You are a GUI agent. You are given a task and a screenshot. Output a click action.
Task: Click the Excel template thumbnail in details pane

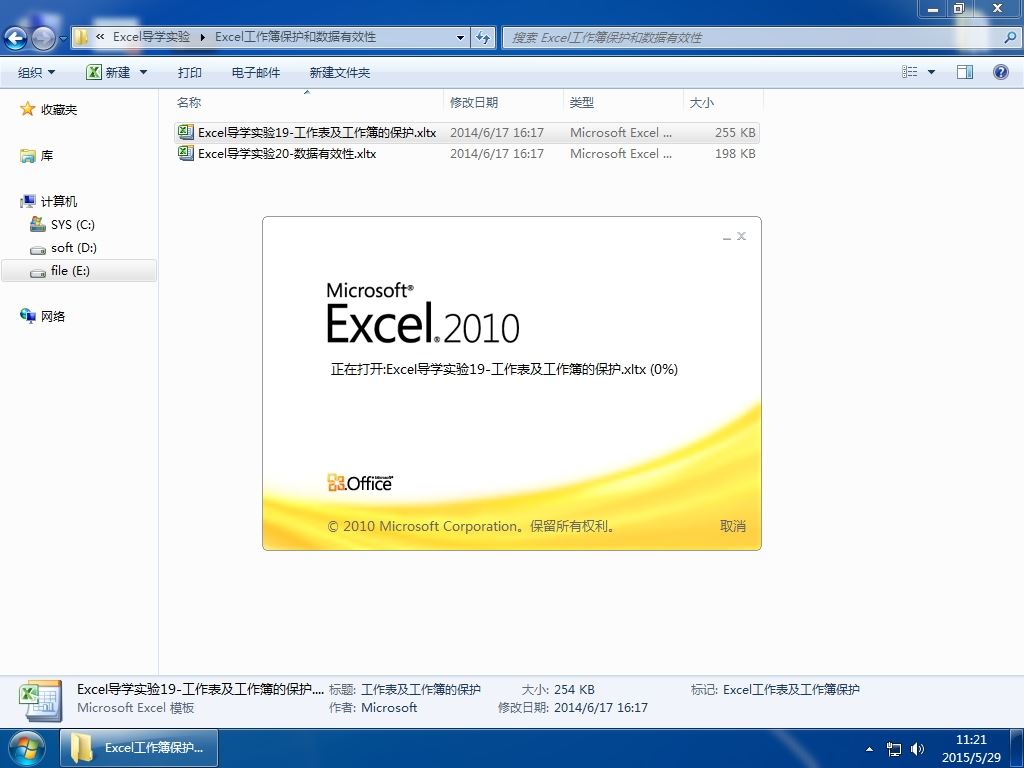click(x=40, y=701)
